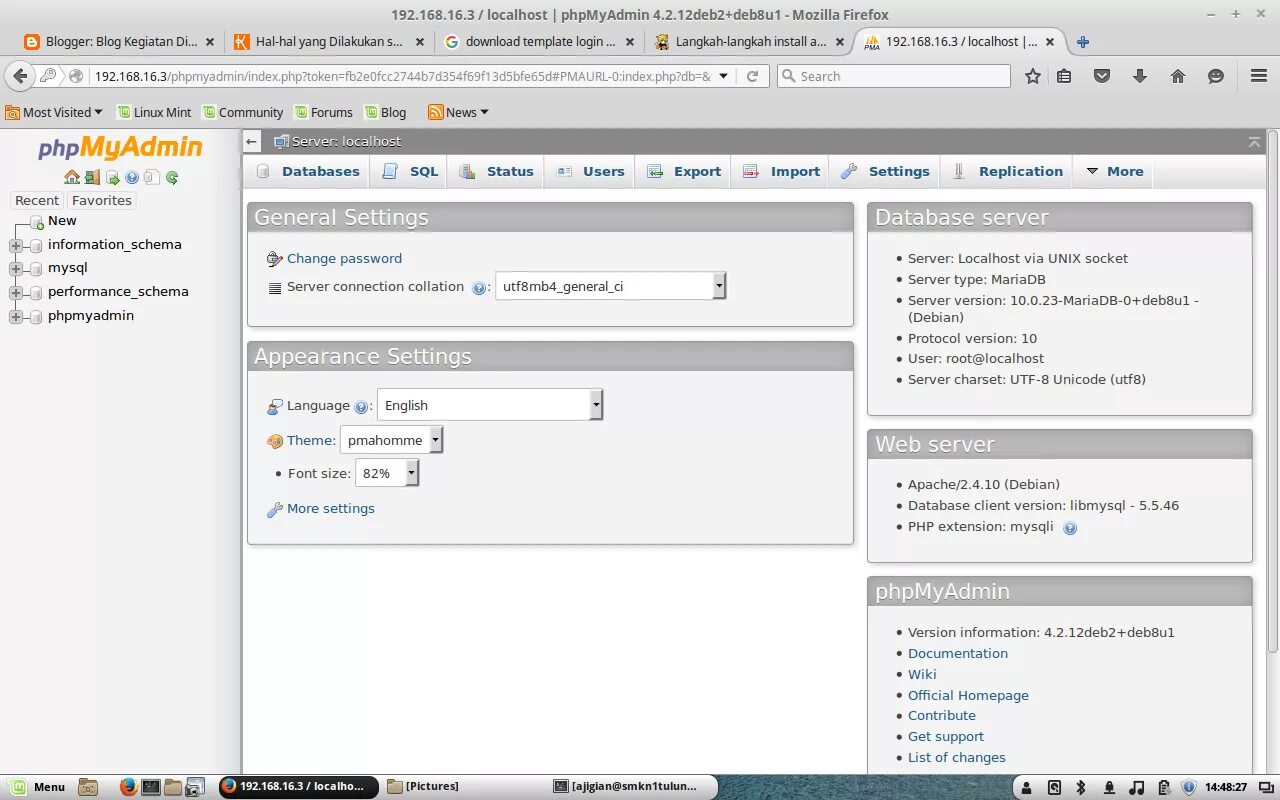Switch to the download template login browser tab
1280x800 pixels.
pyautogui.click(x=540, y=42)
